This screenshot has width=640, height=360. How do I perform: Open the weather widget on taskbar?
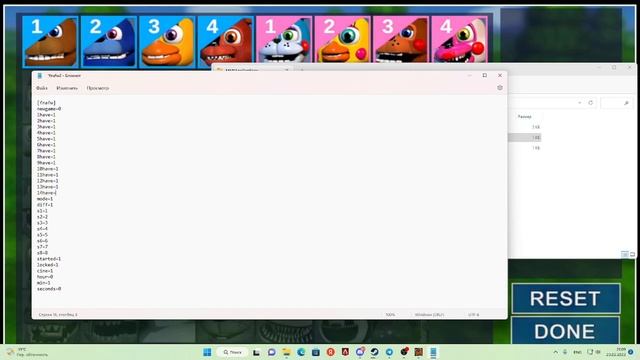click(x=28, y=352)
